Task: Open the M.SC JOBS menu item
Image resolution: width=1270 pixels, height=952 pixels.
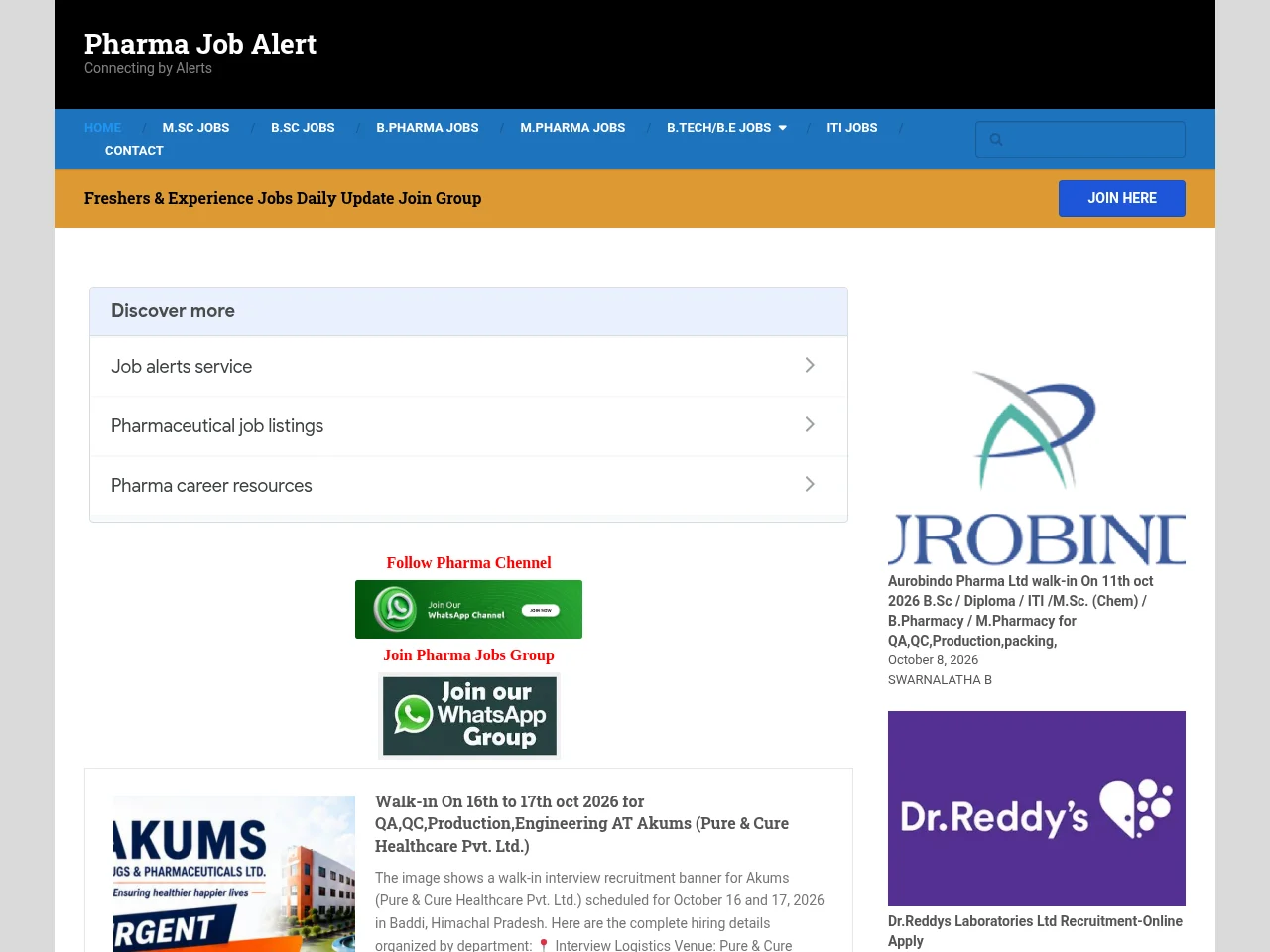Action: 195,128
